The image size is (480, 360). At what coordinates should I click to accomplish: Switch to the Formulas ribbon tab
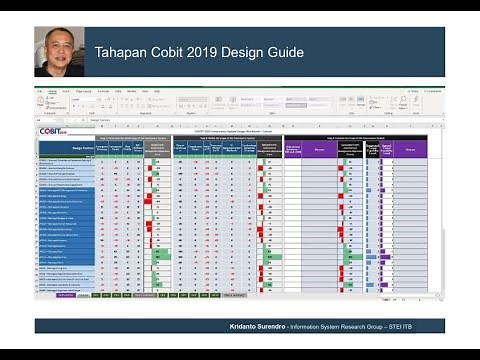click(x=103, y=91)
